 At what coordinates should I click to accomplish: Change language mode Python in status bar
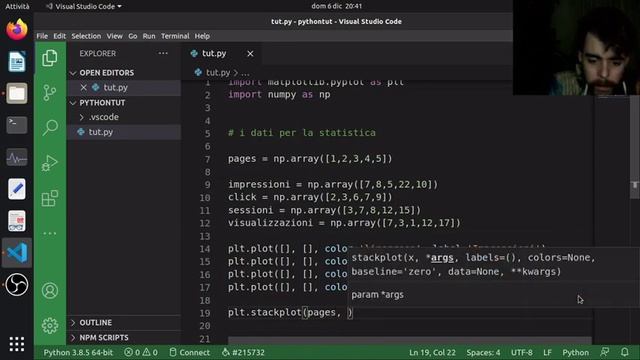576,352
